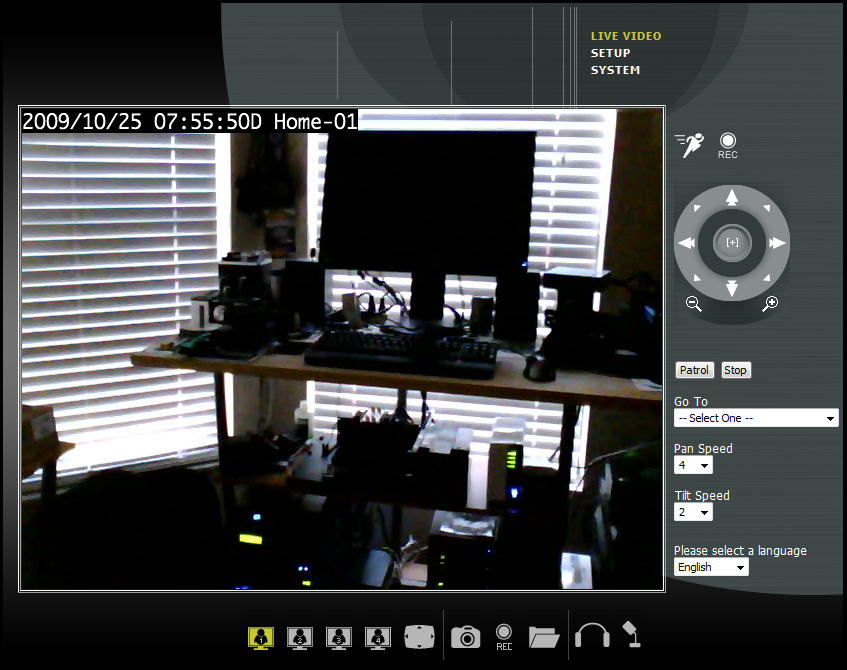This screenshot has height=670, width=847.
Task: Open the SYSTEM menu
Action: pyautogui.click(x=615, y=70)
